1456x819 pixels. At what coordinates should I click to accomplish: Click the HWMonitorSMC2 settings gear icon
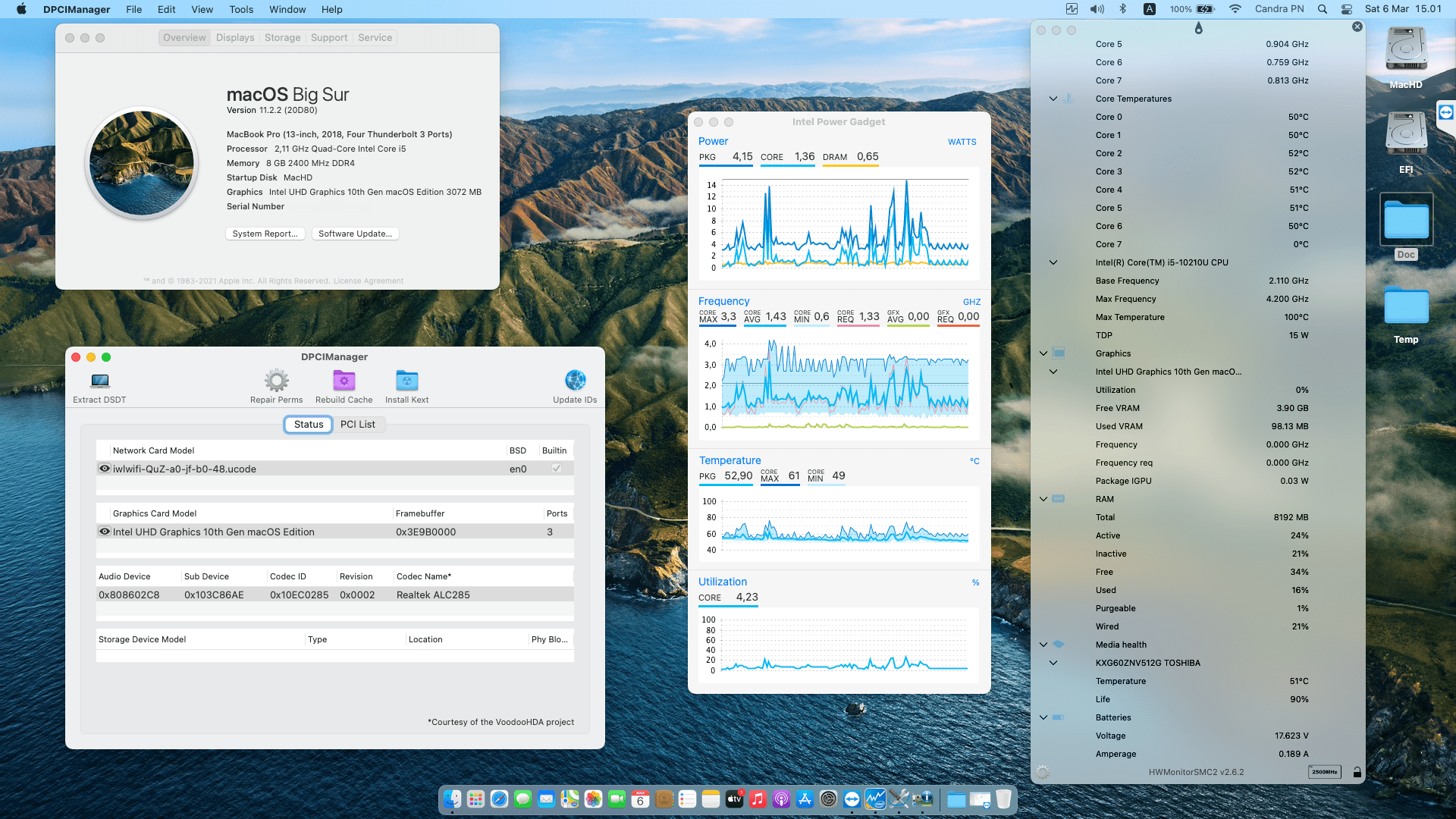click(x=1043, y=772)
